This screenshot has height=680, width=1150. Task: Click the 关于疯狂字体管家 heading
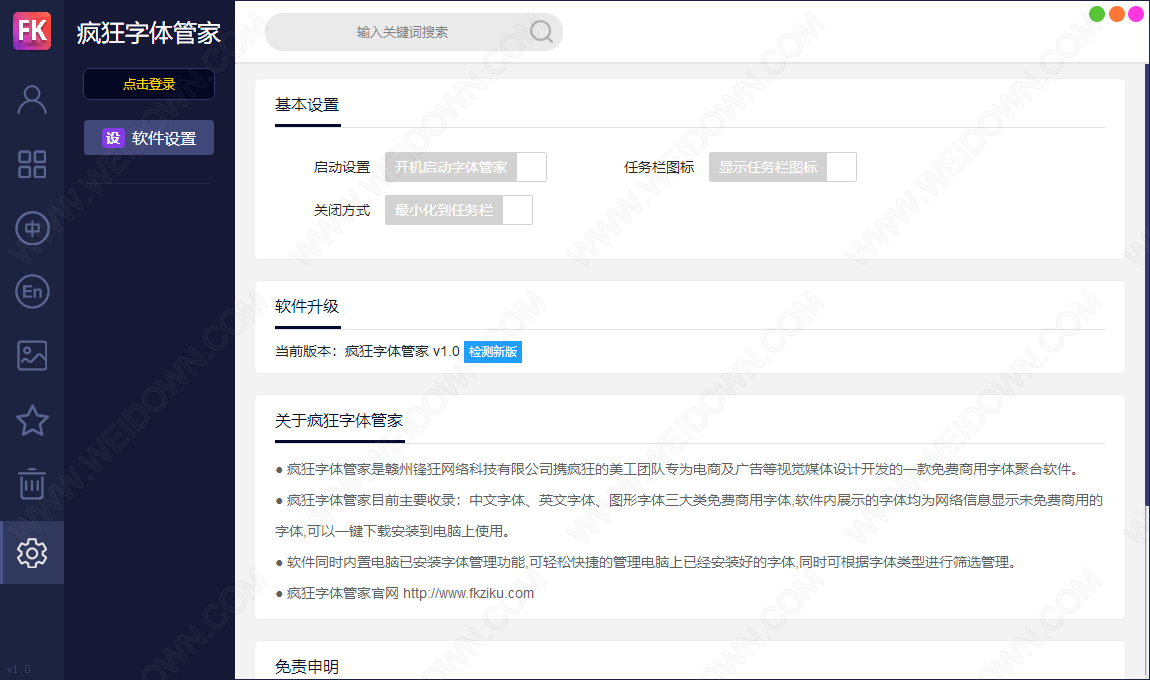339,420
